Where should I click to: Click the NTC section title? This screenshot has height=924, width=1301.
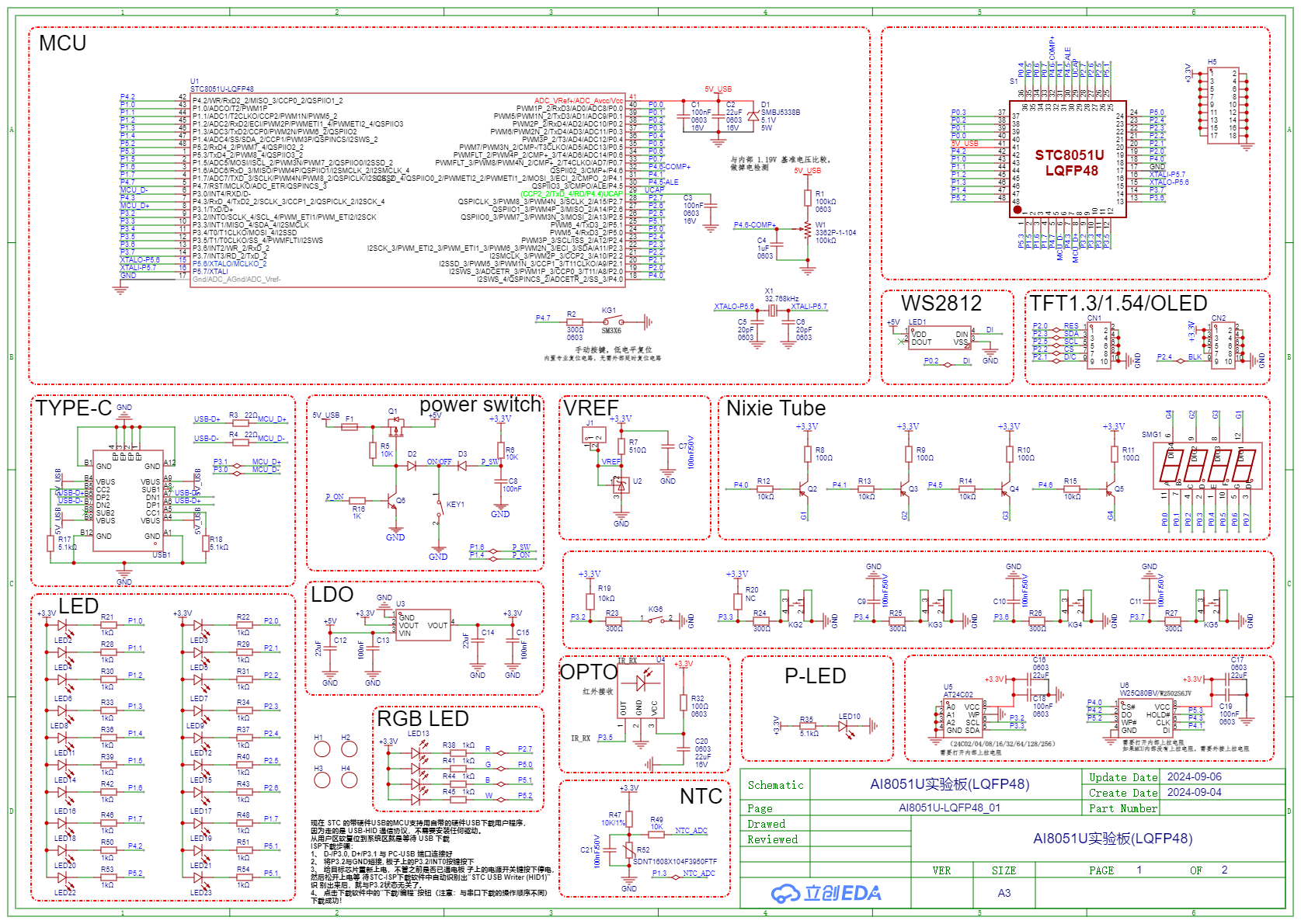click(701, 797)
